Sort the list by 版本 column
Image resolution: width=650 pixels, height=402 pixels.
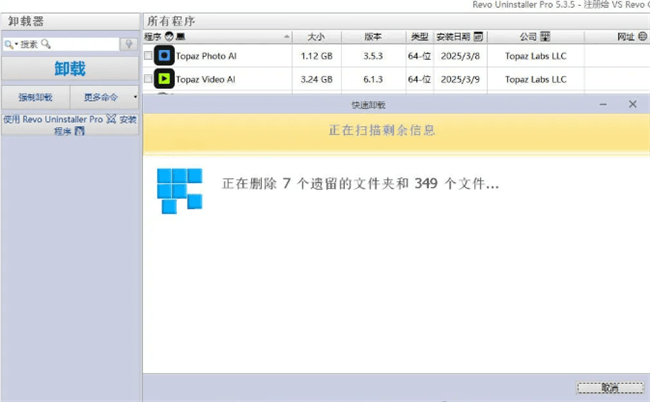373,37
